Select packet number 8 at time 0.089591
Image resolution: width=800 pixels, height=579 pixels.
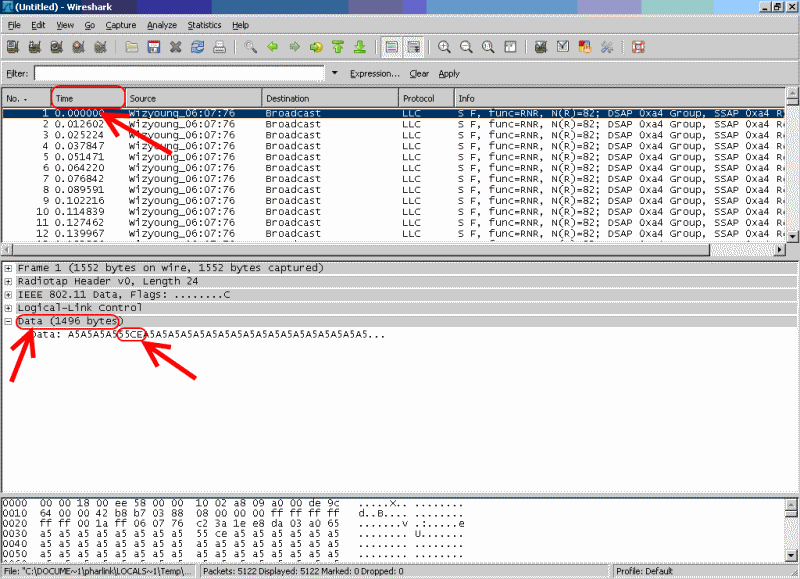click(x=393, y=190)
